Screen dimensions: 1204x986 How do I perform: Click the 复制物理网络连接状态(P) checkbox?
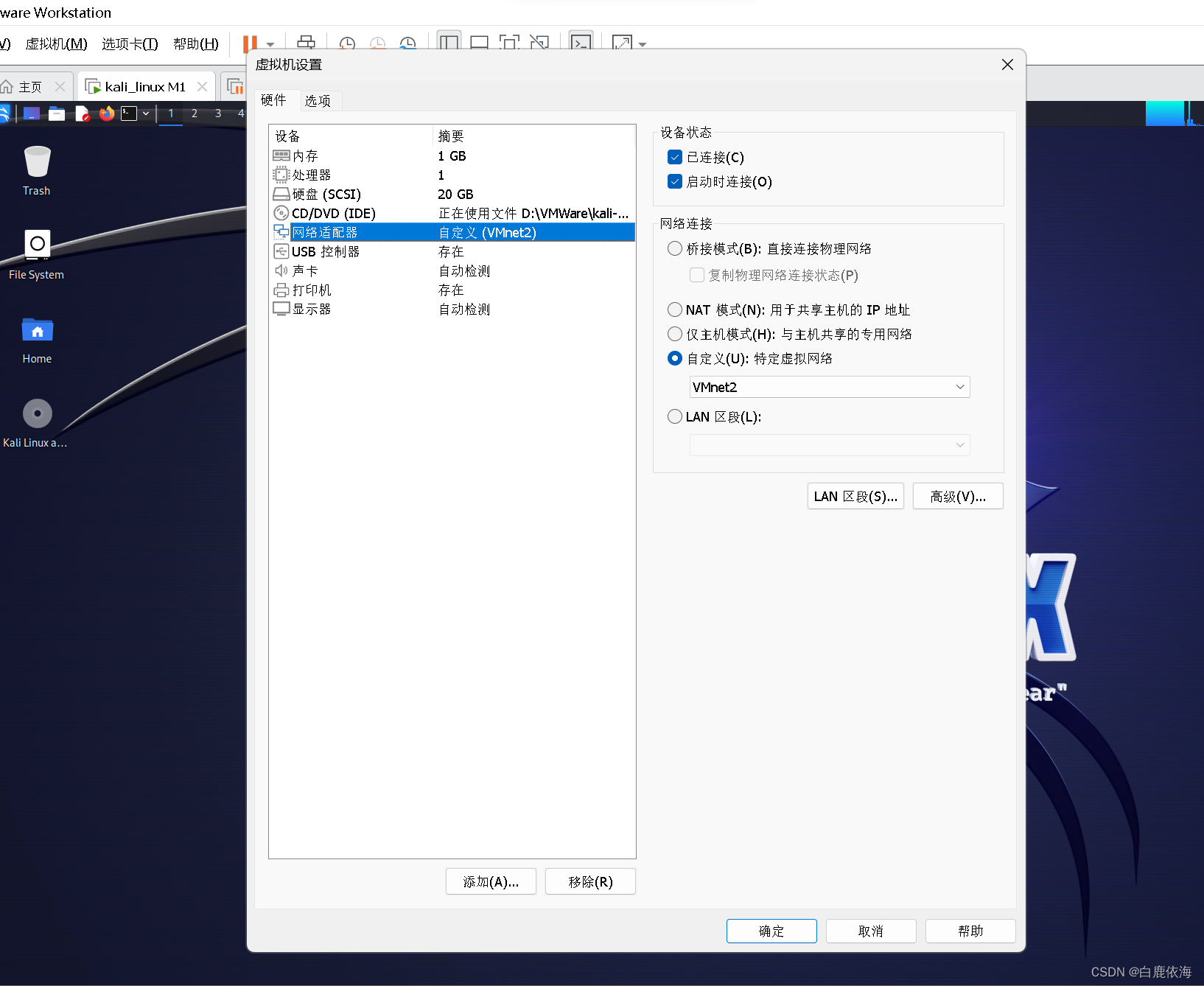pos(697,275)
